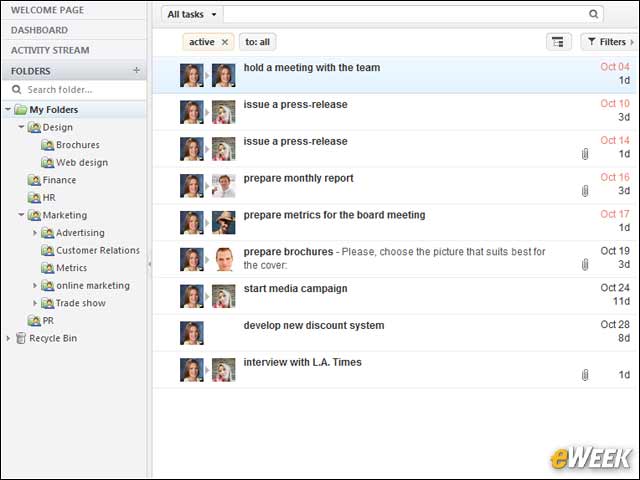Open task 'start media campaign'

tap(296, 289)
